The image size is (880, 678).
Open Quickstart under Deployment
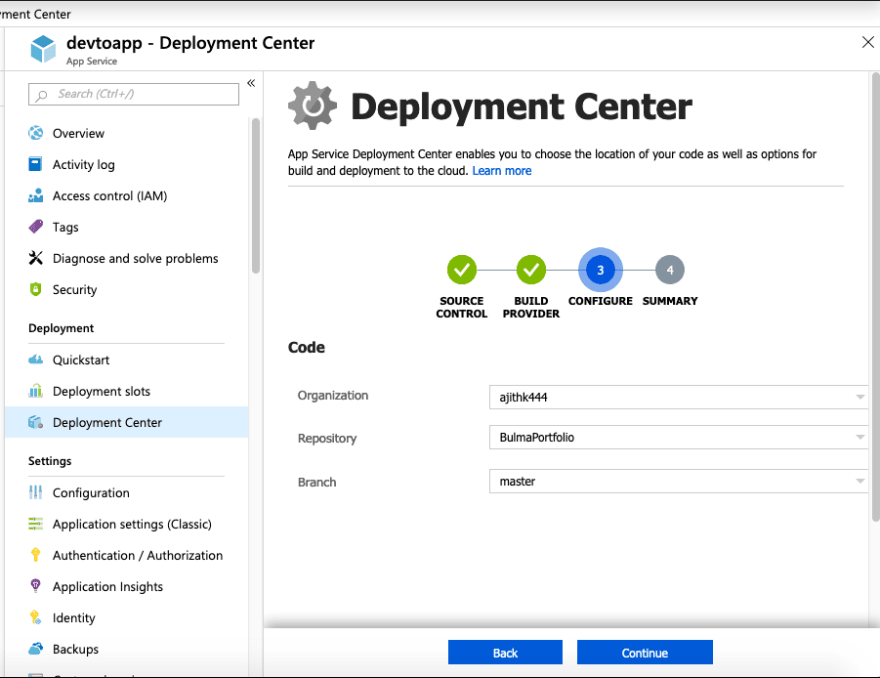click(127, 360)
